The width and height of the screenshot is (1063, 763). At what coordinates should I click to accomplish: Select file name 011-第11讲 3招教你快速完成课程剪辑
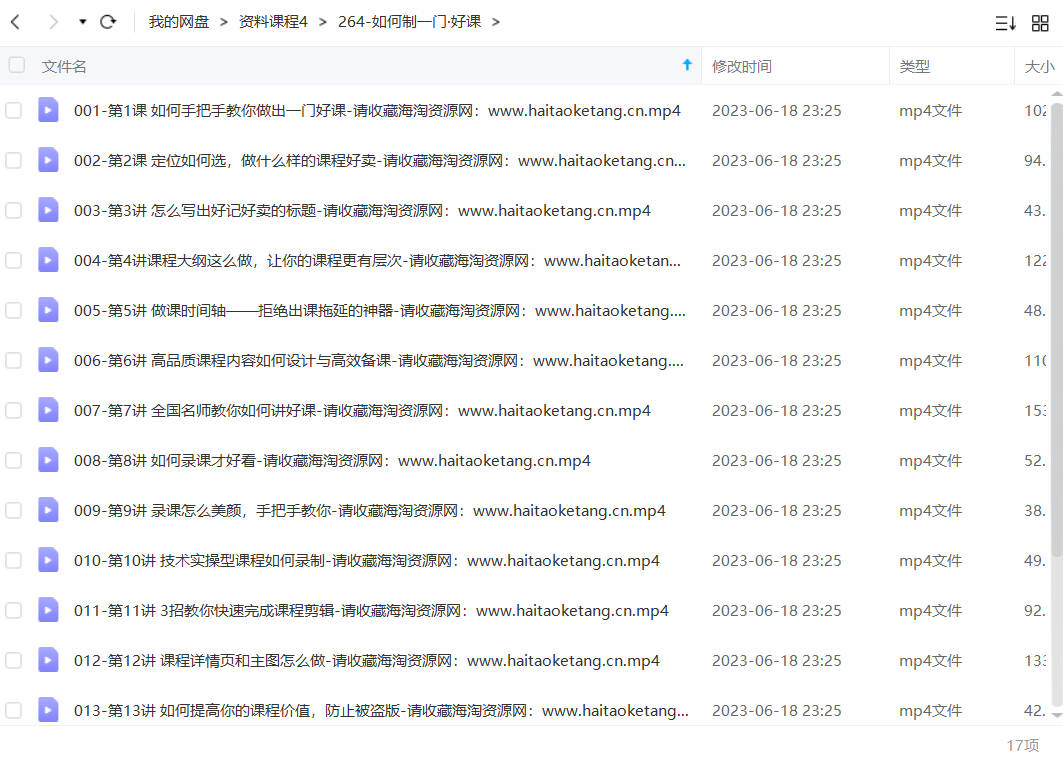(x=371, y=611)
